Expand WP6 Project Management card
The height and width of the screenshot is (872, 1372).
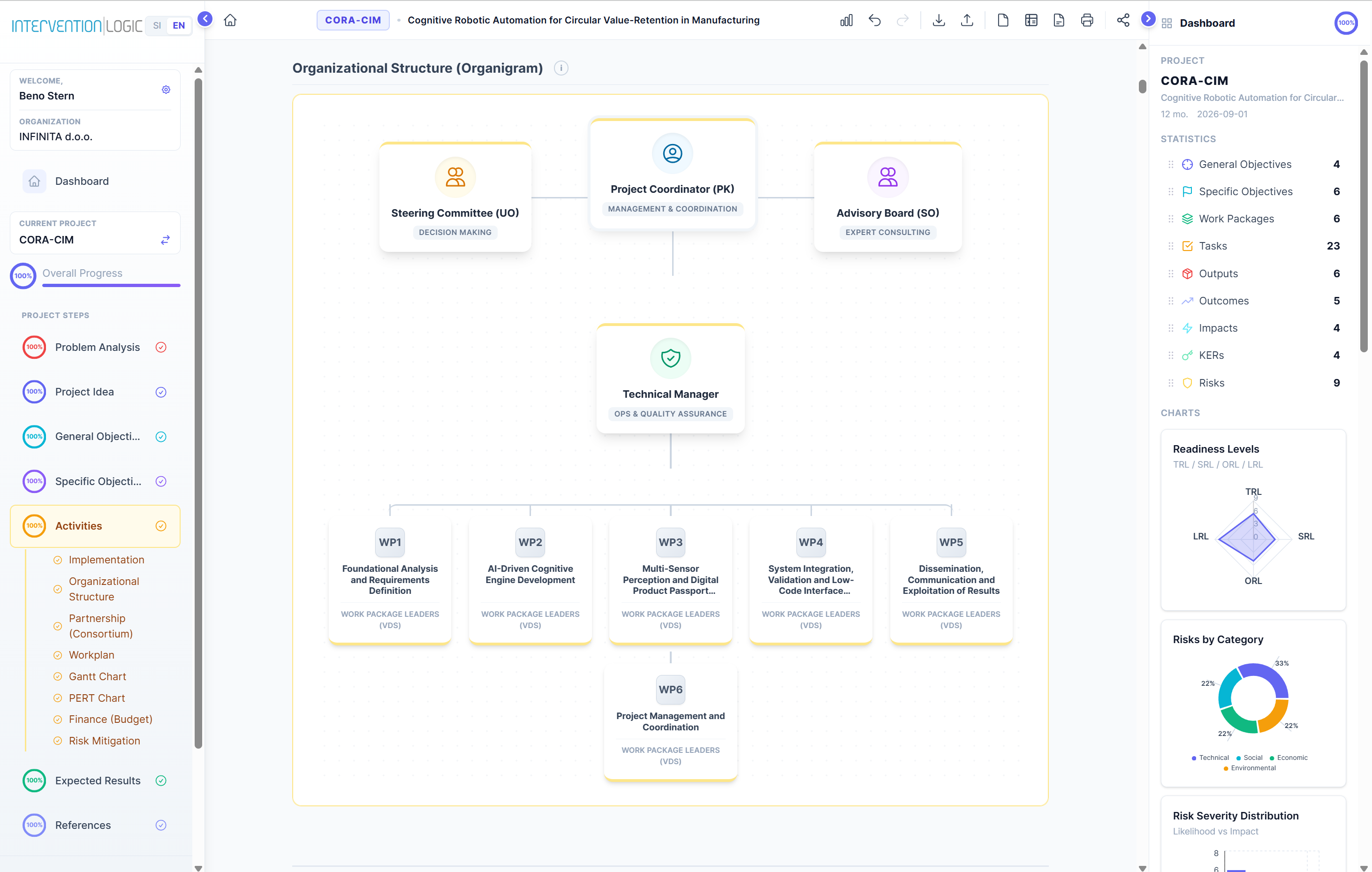pyautogui.click(x=671, y=722)
